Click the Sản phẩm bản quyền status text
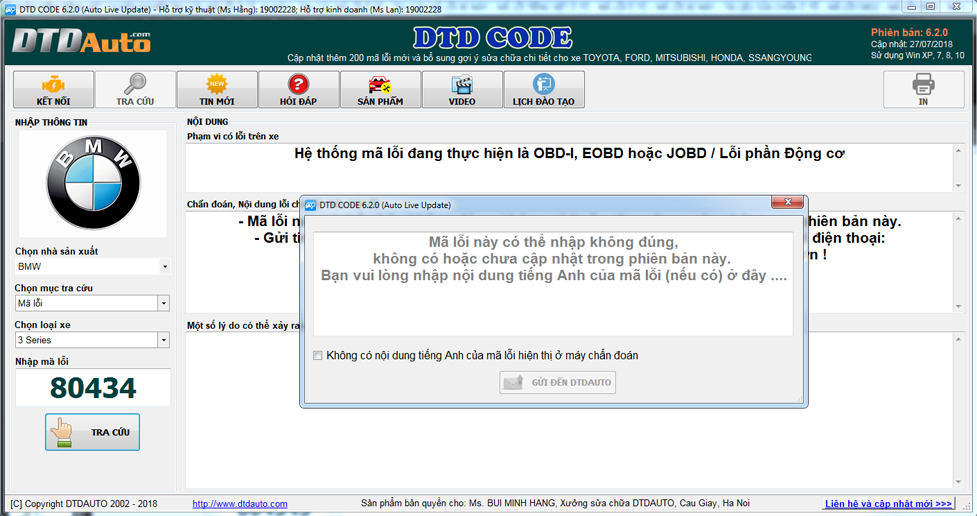This screenshot has width=977, height=516. coord(555,503)
